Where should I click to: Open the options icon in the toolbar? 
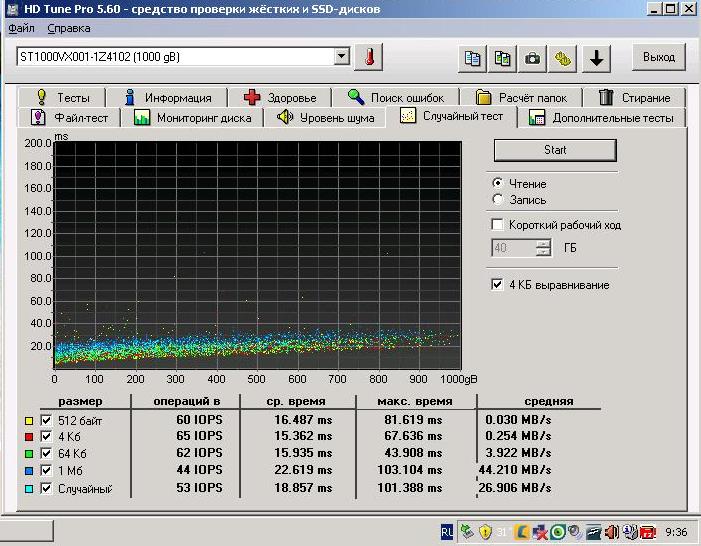pos(564,58)
